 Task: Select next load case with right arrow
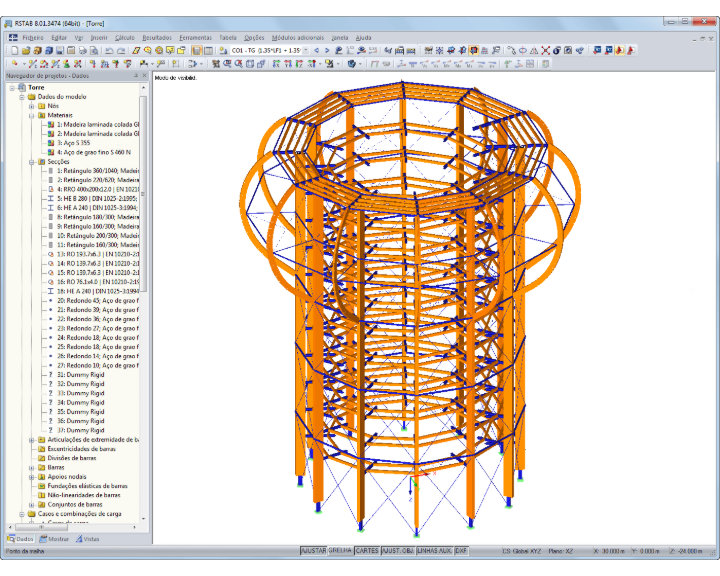point(327,51)
